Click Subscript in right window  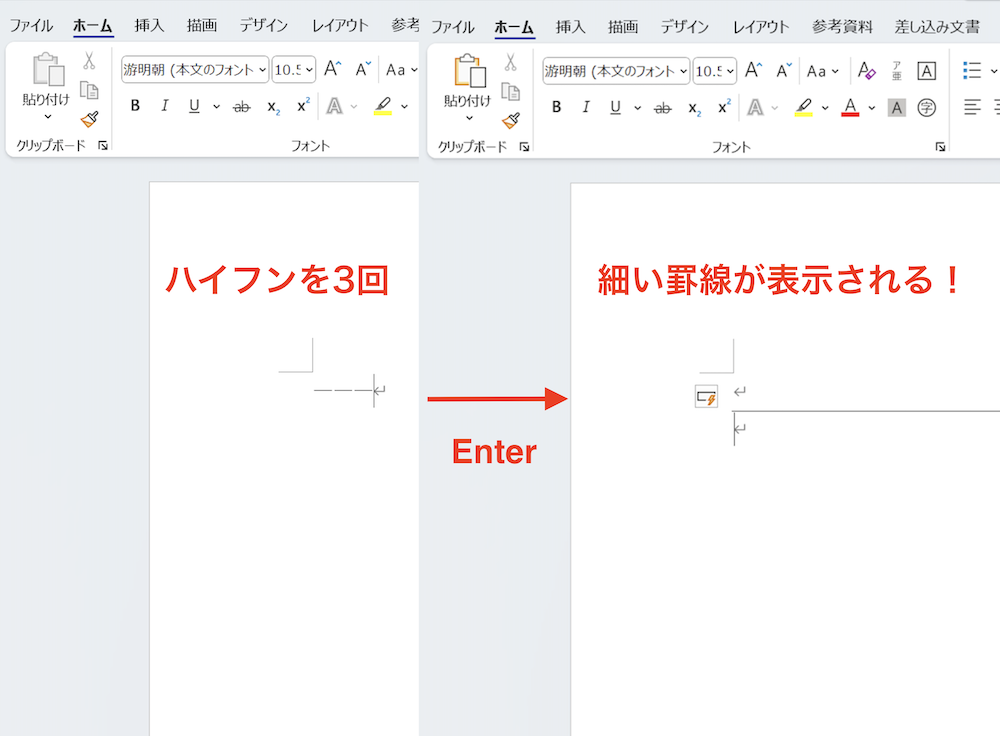(x=695, y=108)
